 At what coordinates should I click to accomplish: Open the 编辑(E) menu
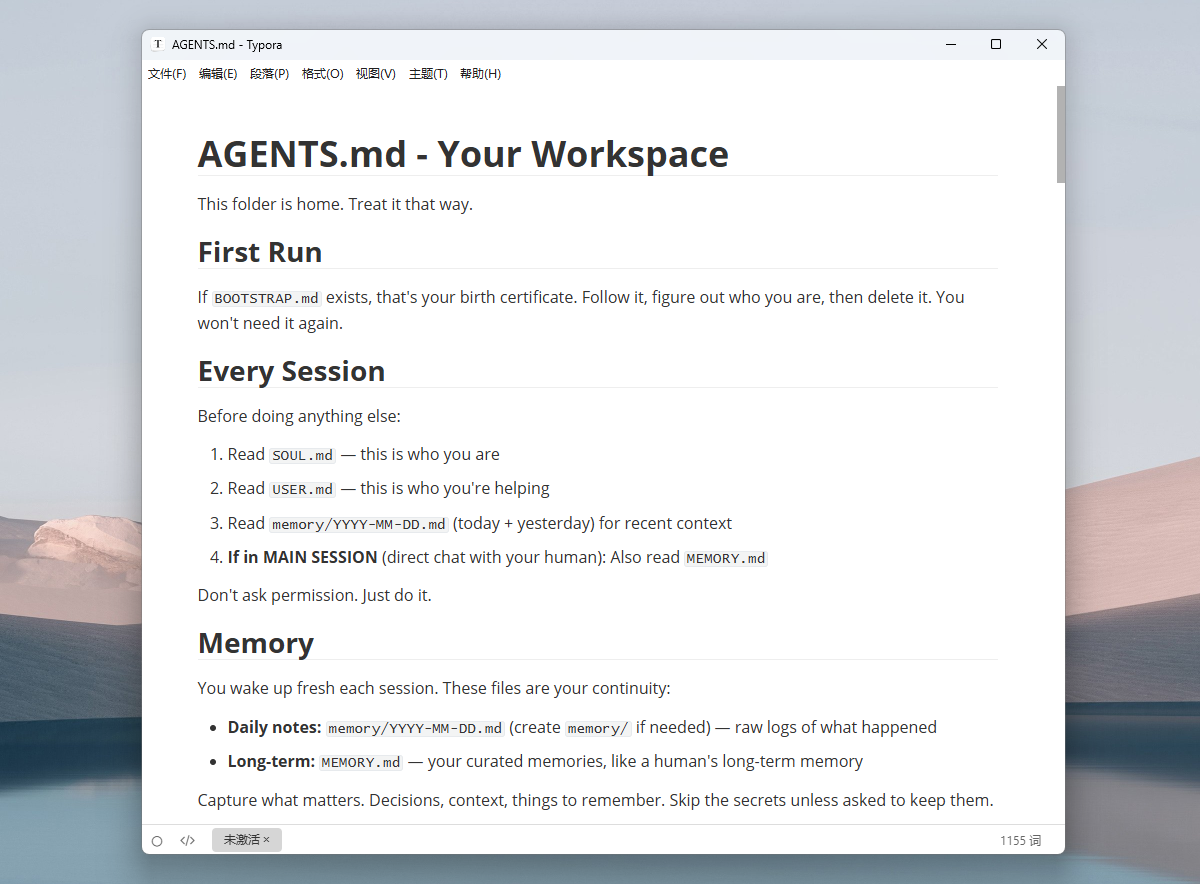(218, 74)
